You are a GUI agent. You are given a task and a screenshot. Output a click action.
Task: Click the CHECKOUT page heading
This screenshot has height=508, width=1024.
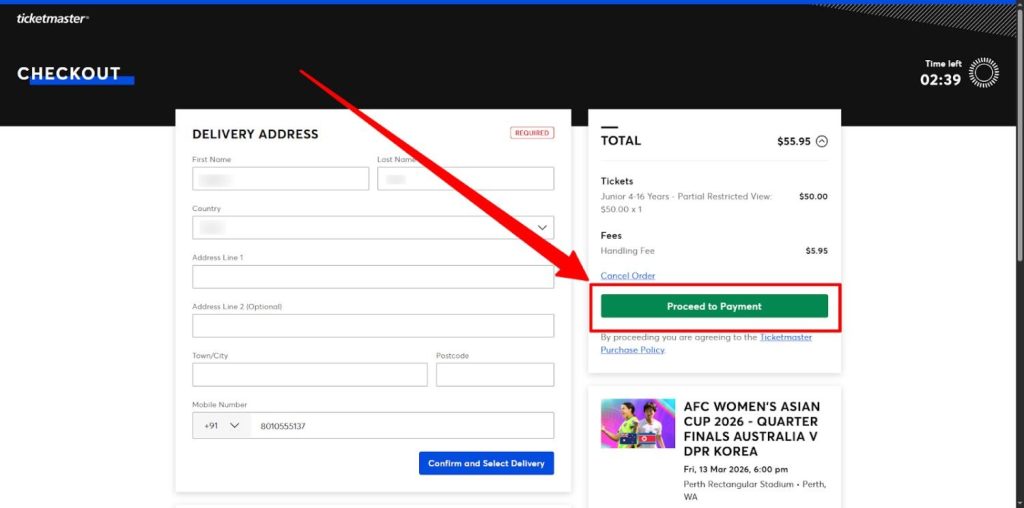[69, 73]
